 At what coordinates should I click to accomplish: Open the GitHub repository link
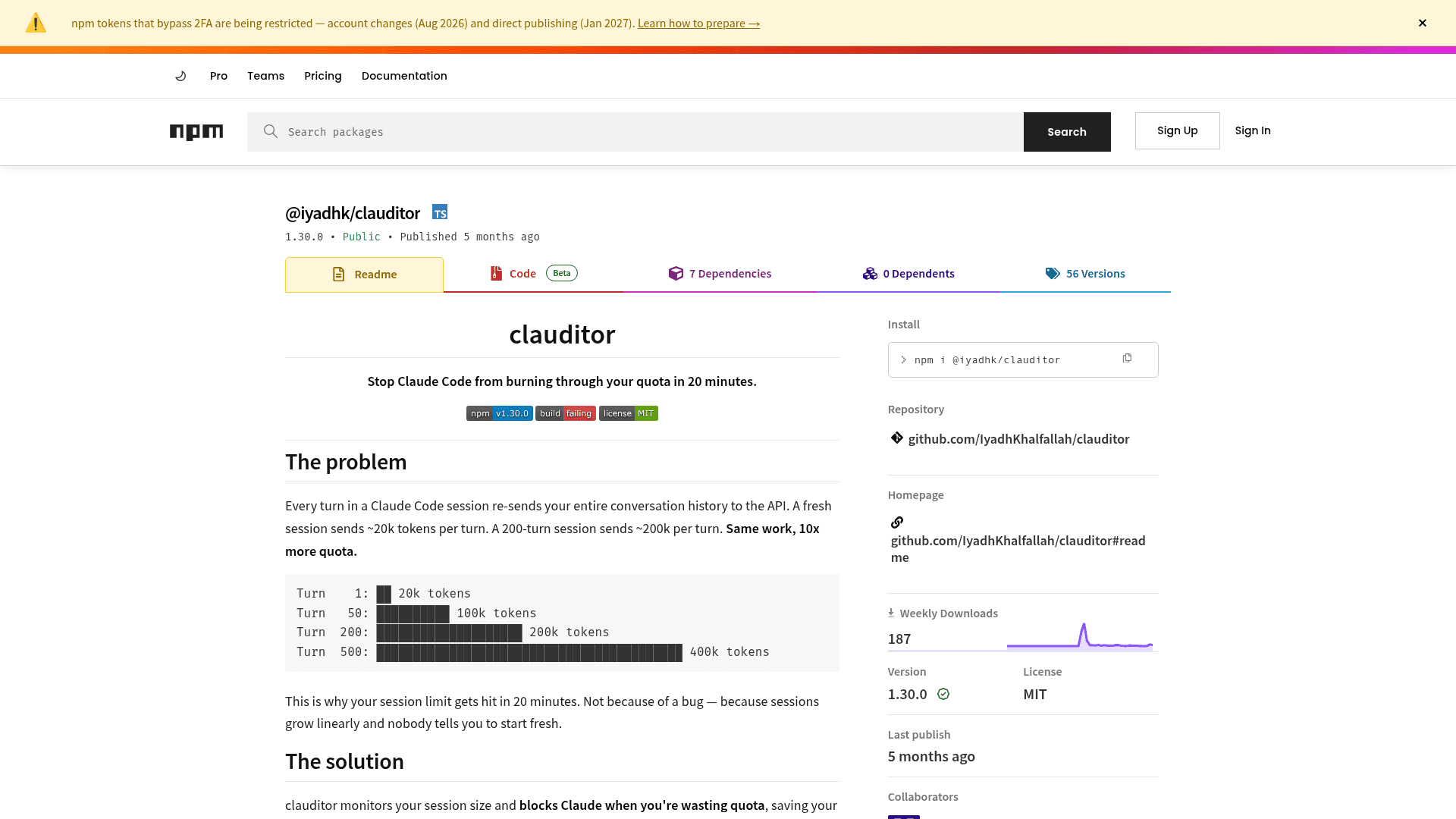pyautogui.click(x=1018, y=439)
